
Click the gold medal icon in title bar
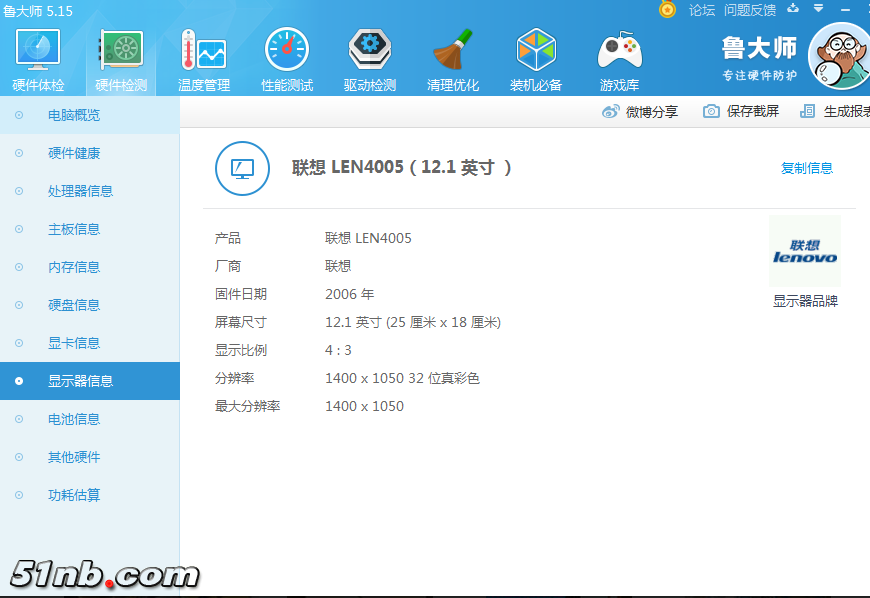tap(667, 9)
